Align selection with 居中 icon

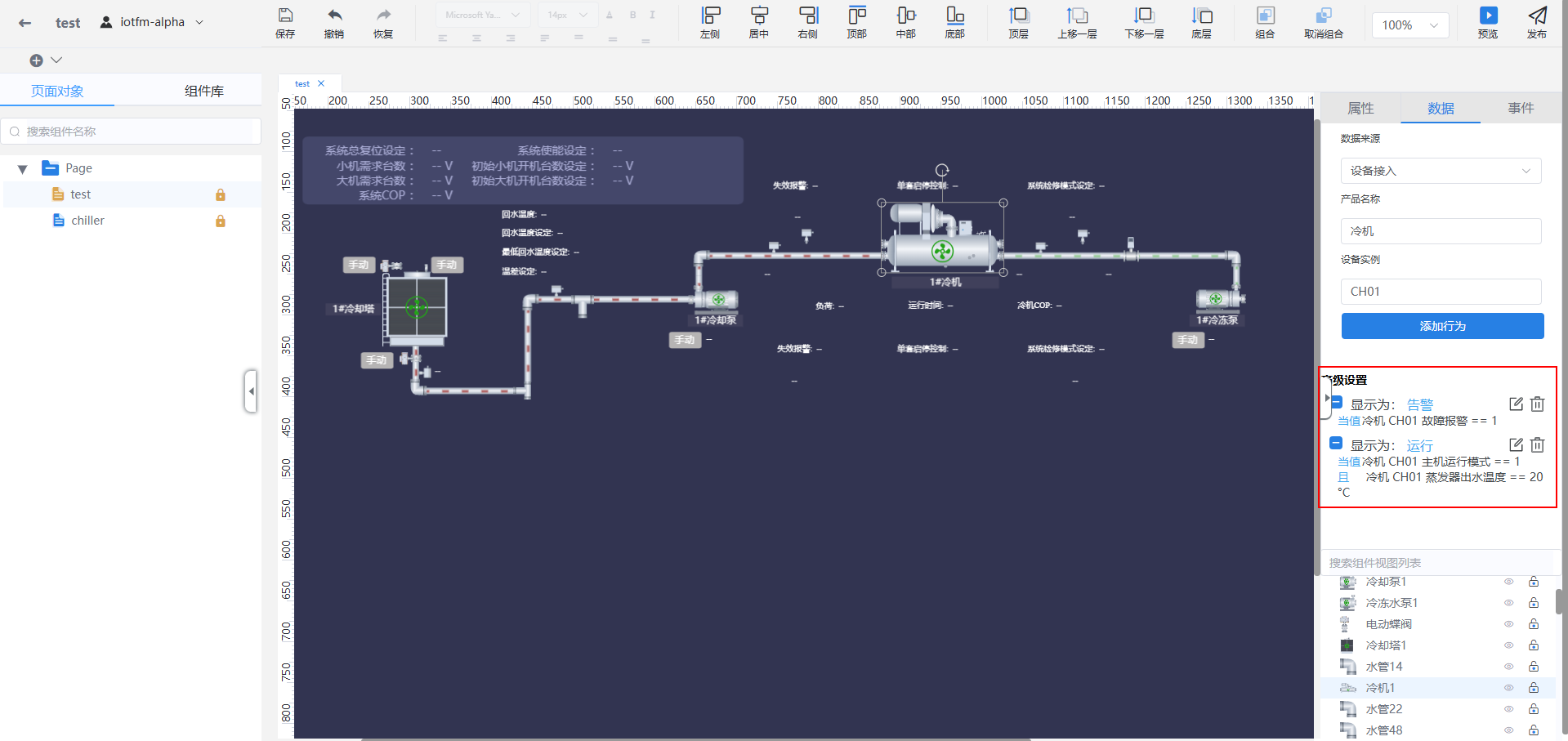[759, 16]
